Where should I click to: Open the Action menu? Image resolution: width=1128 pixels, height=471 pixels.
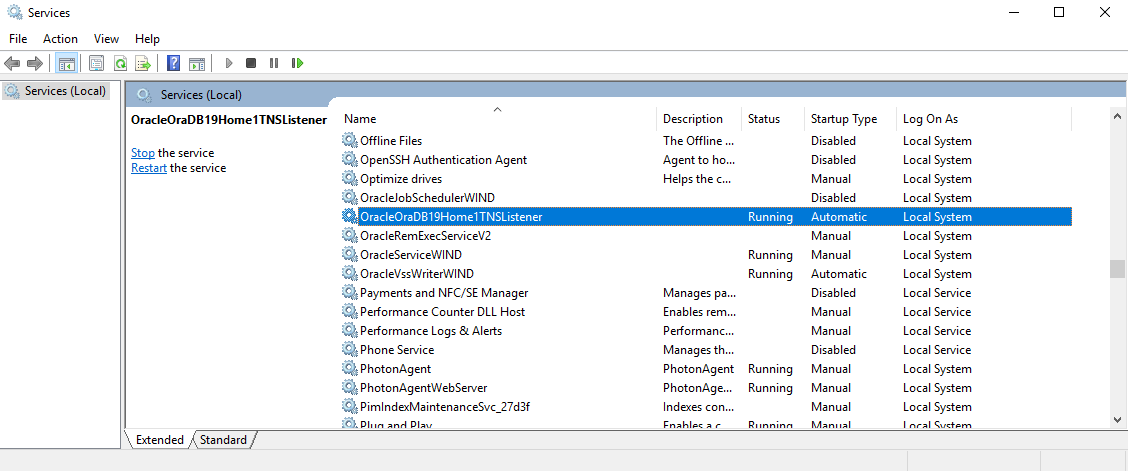point(60,39)
